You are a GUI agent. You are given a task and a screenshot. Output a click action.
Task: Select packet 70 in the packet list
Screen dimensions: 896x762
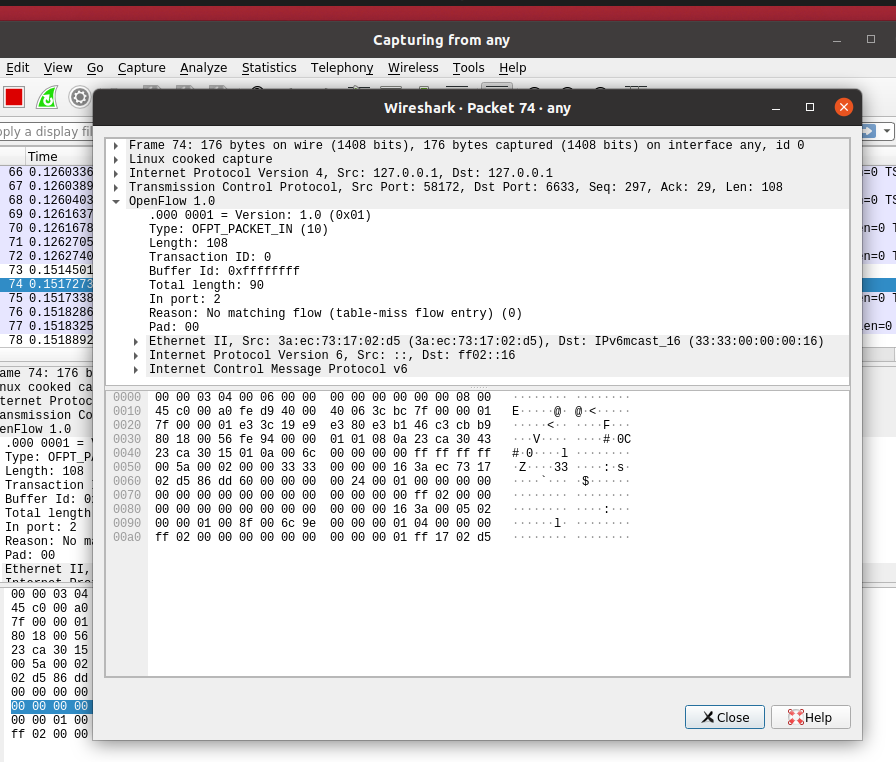click(x=46, y=228)
